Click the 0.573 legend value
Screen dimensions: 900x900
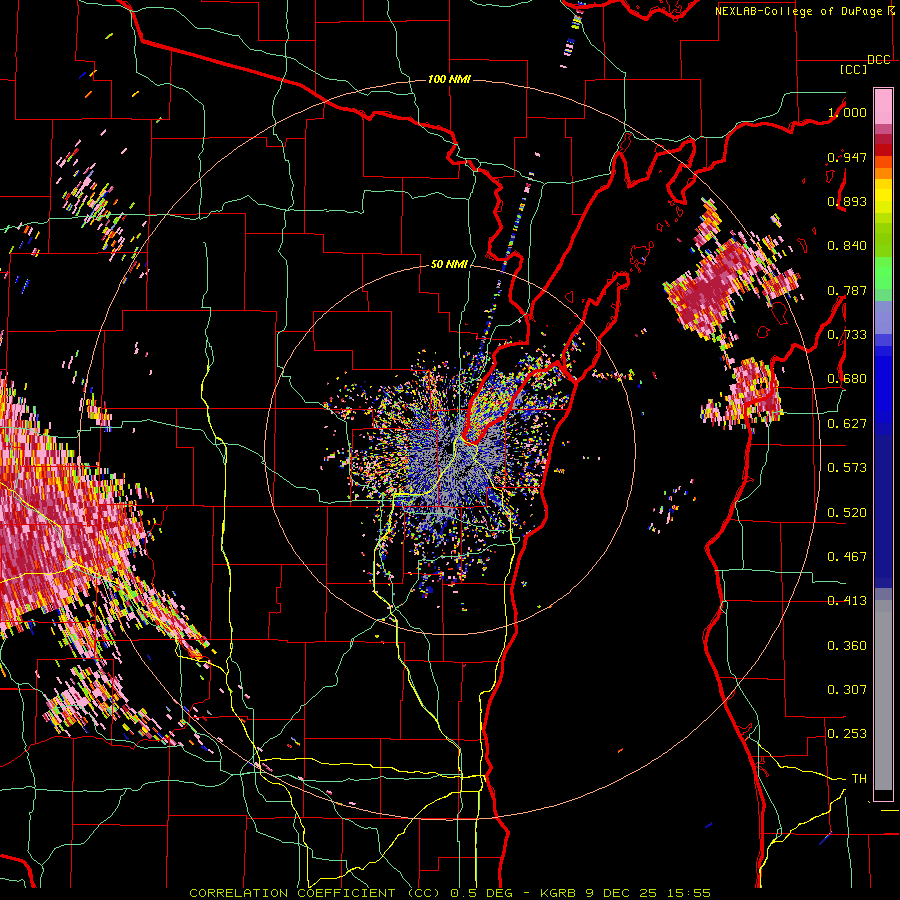(847, 468)
